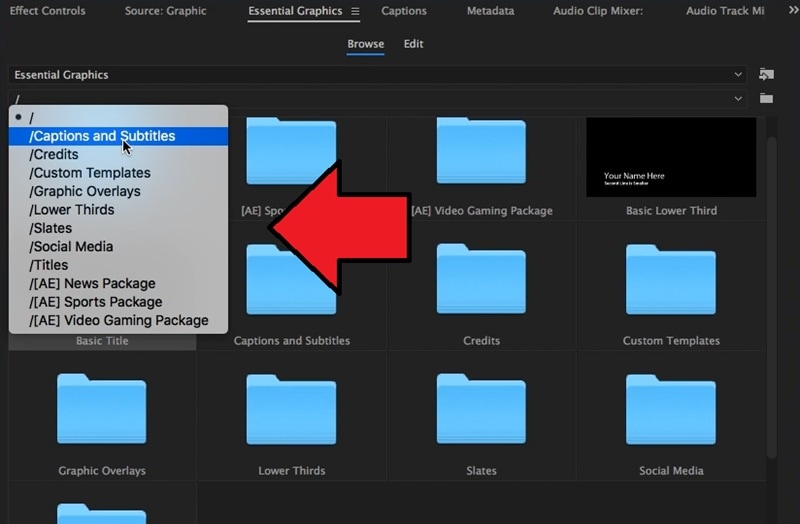
Task: Click the folder path dropdown arrow
Action: pyautogui.click(x=738, y=98)
